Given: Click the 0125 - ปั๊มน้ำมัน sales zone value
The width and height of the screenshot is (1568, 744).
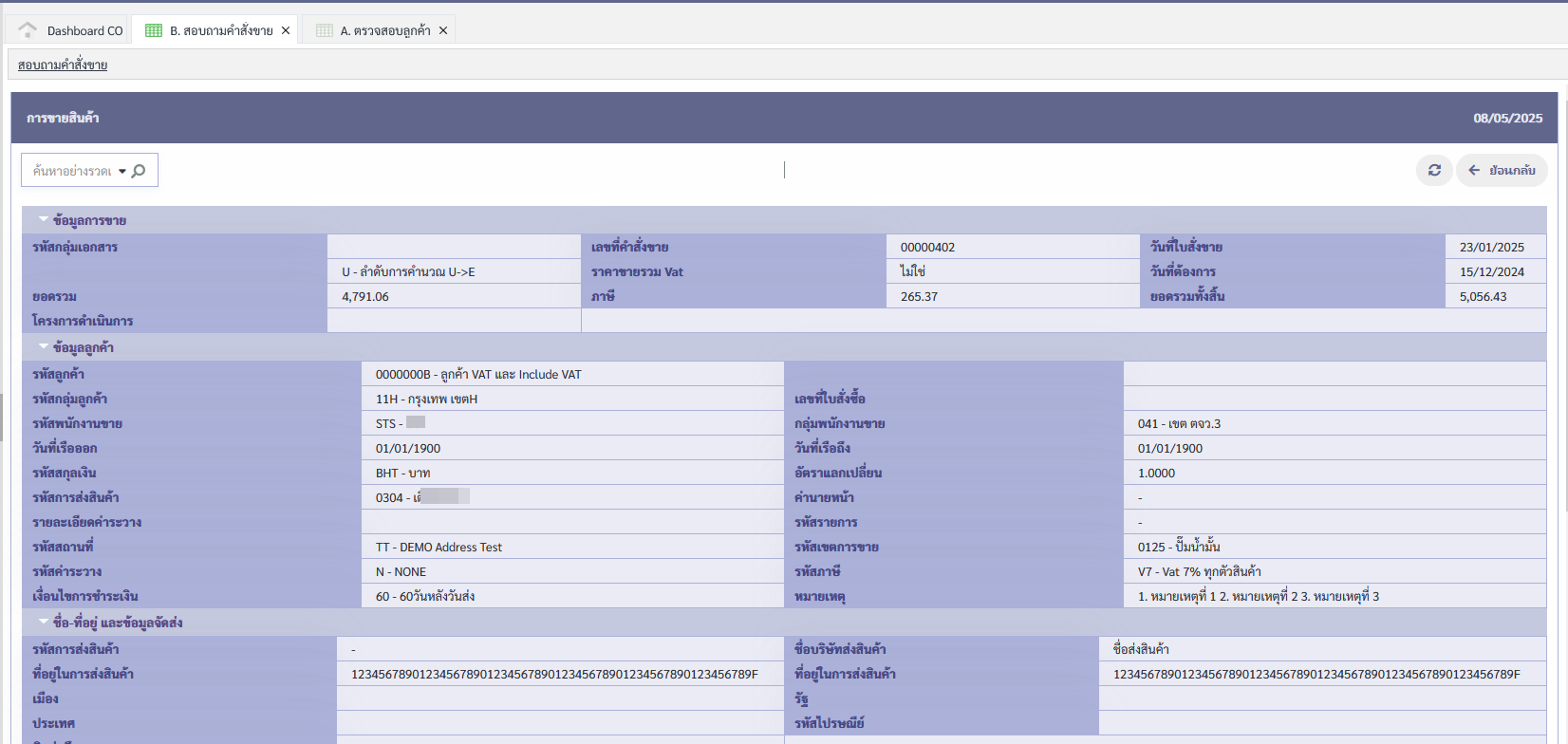Looking at the screenshot, I should coord(1179,547).
